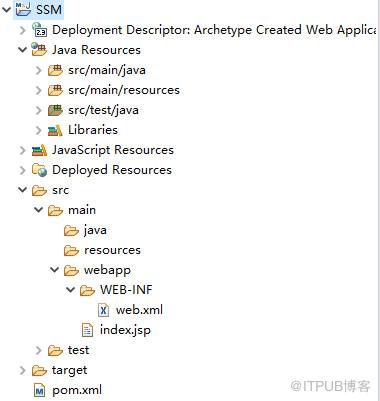Click the WEB-INF folder icon
The height and width of the screenshot is (401, 380).
tap(87, 290)
